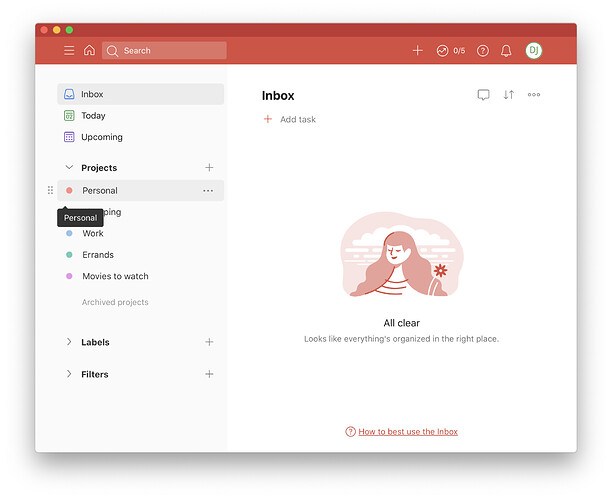The width and height of the screenshot is (612, 499).
Task: Open the Personal project
Action: pos(141,191)
